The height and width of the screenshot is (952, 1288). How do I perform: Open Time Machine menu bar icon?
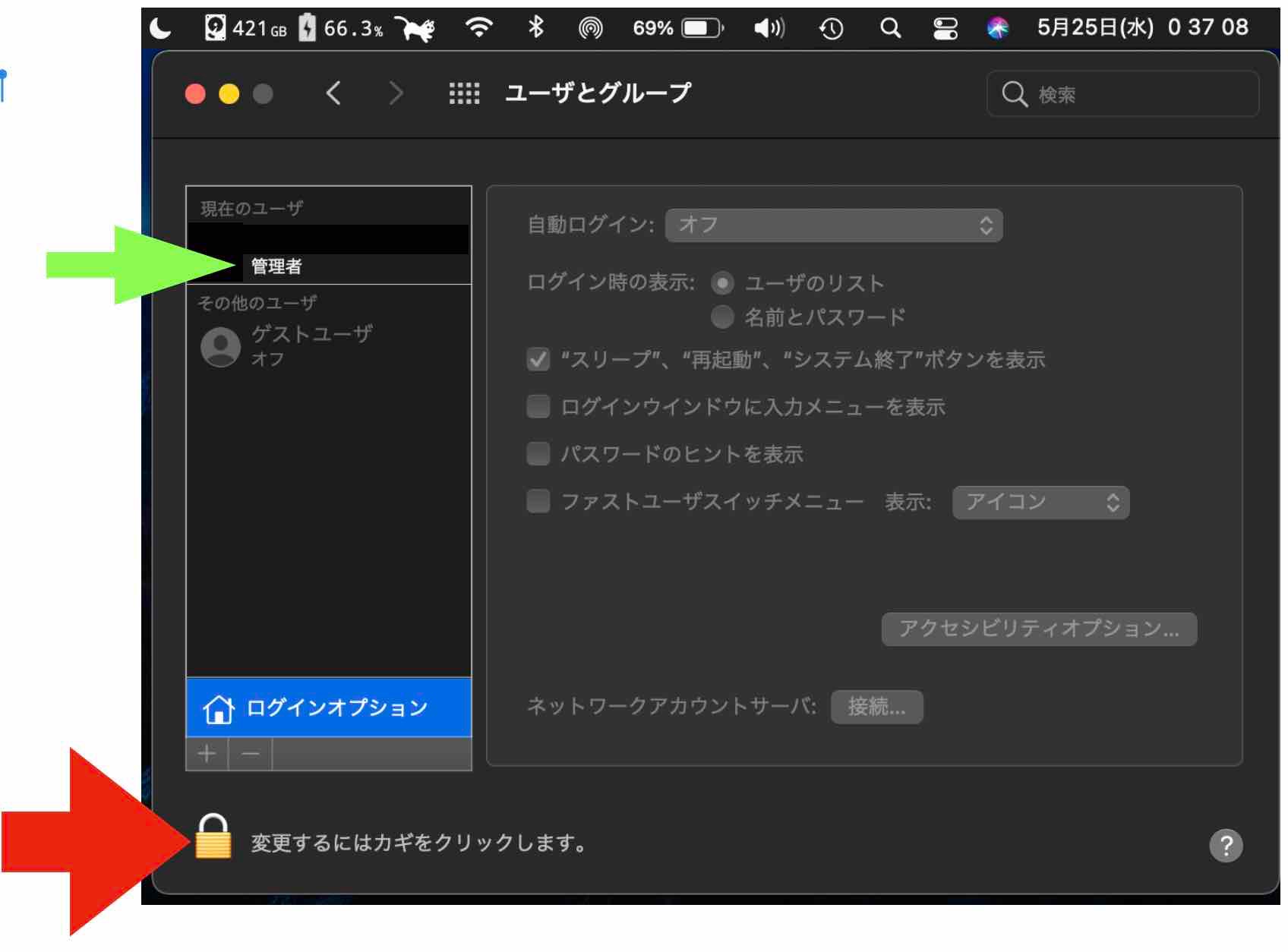(x=831, y=29)
